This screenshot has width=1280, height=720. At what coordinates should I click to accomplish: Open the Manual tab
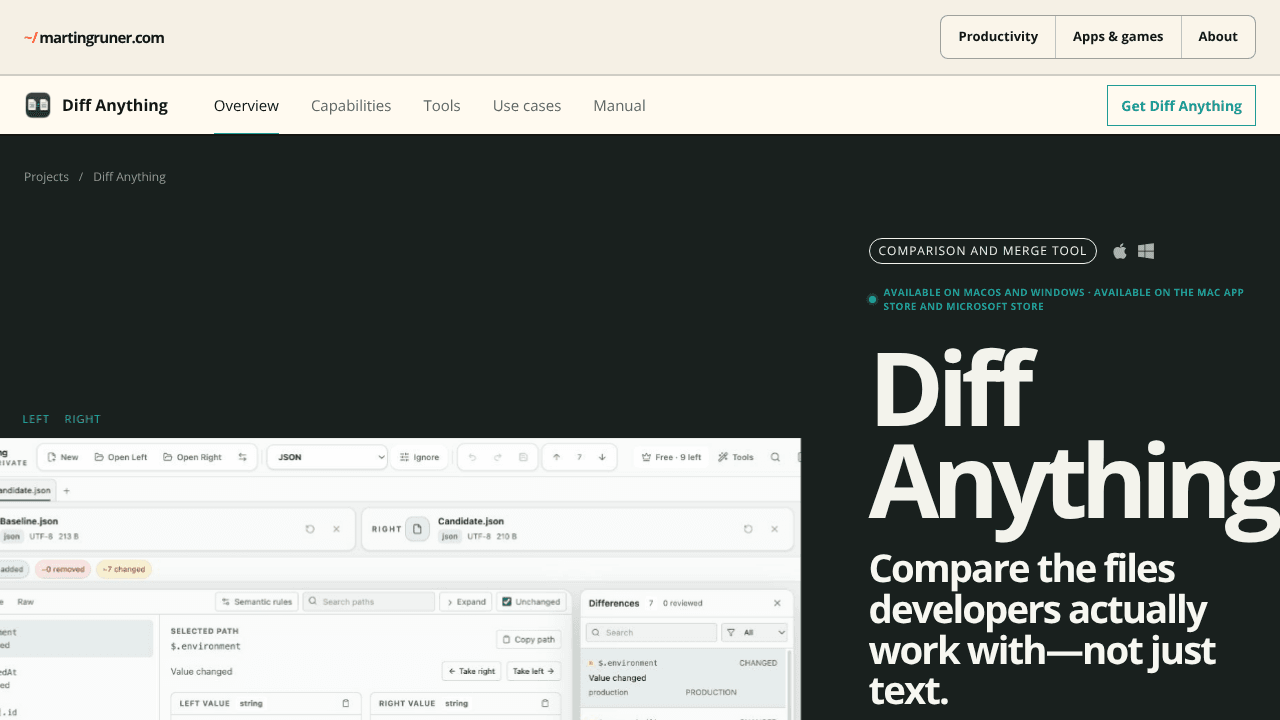pos(619,105)
